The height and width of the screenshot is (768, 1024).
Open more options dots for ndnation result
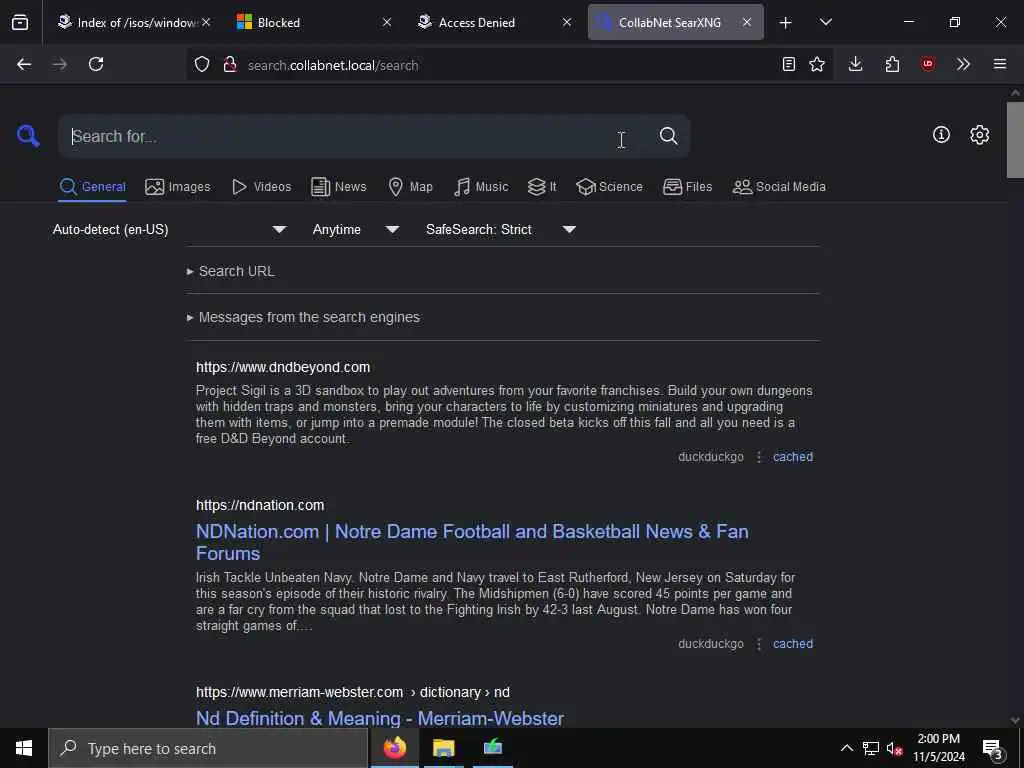pyautogui.click(x=758, y=643)
